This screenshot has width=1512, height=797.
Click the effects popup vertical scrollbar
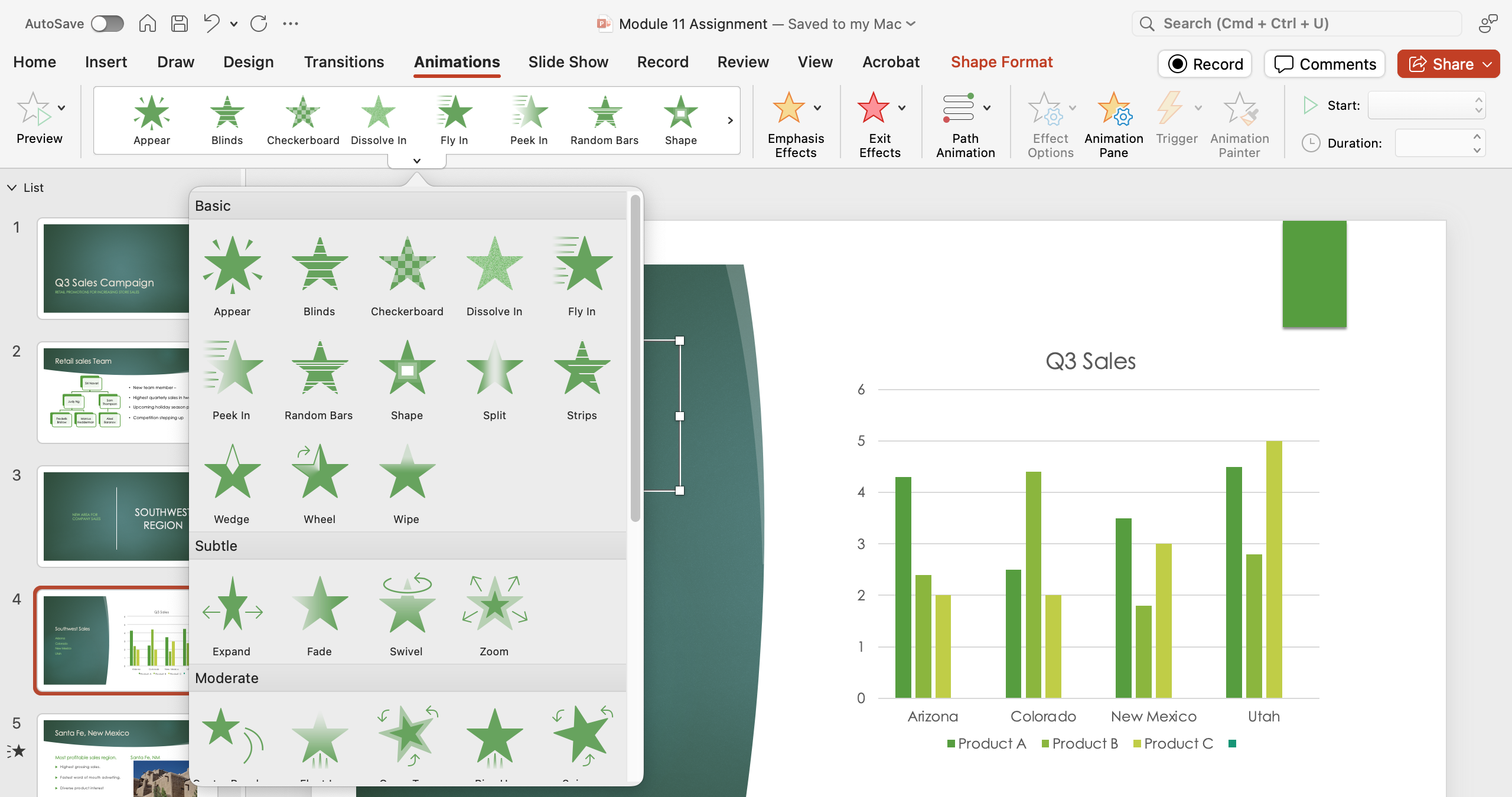[635, 359]
